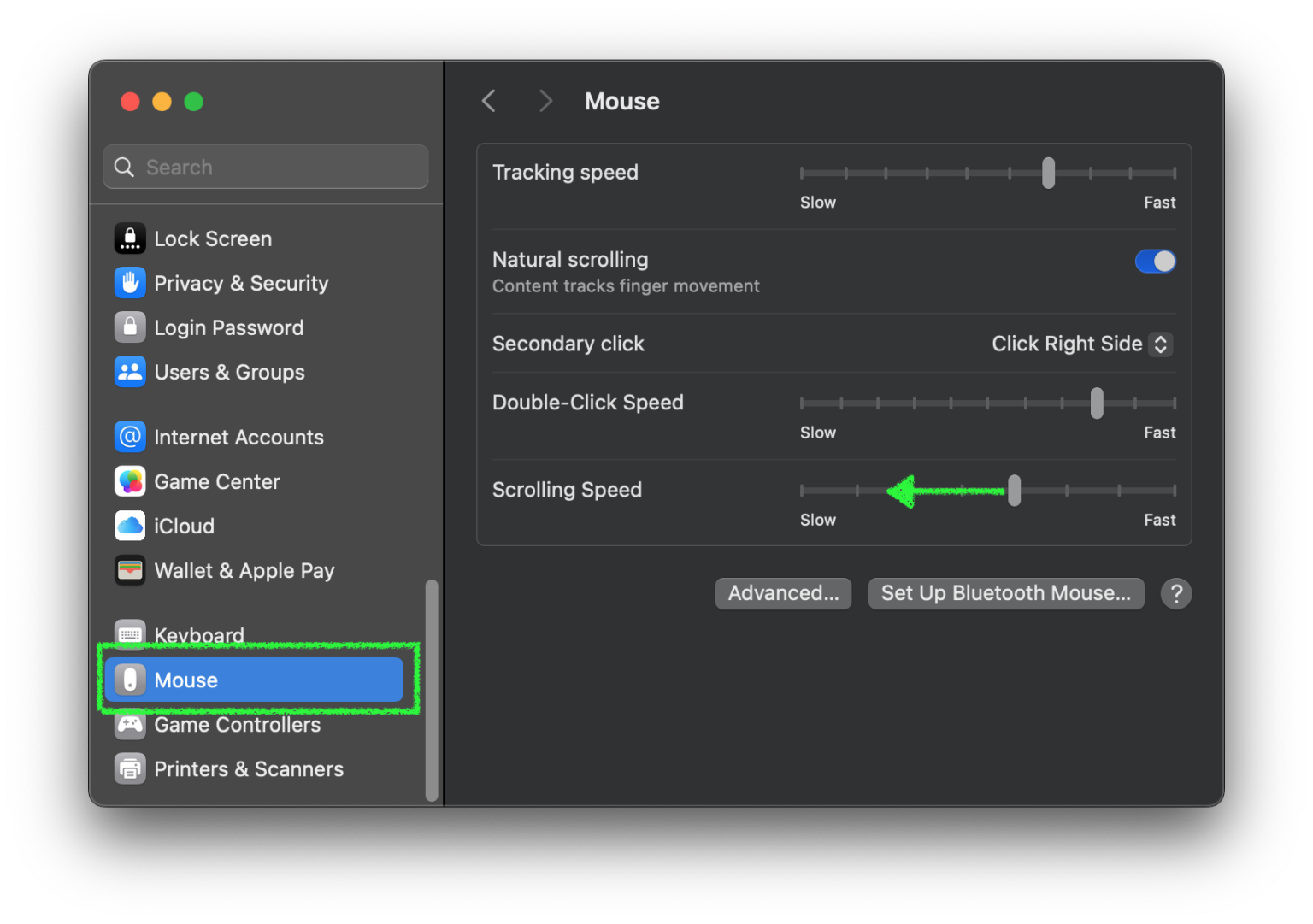Screen dimensions: 1313x924
Task: Click the Internet Accounts @ icon
Action: coord(130,437)
